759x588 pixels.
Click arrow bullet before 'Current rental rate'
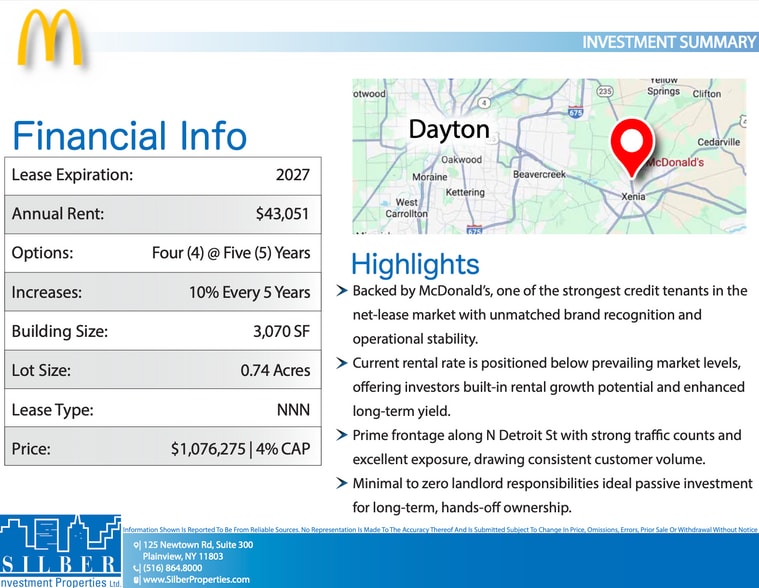[343, 362]
